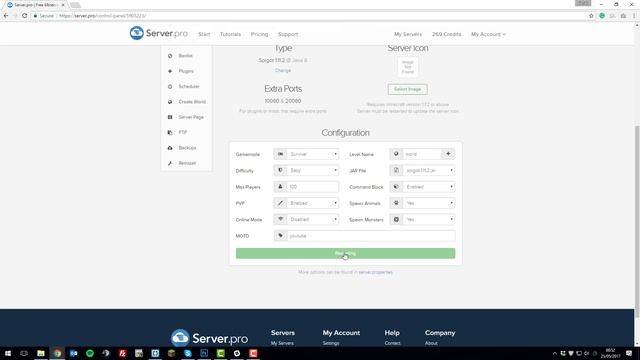Open Start in the top navigation

click(x=204, y=34)
